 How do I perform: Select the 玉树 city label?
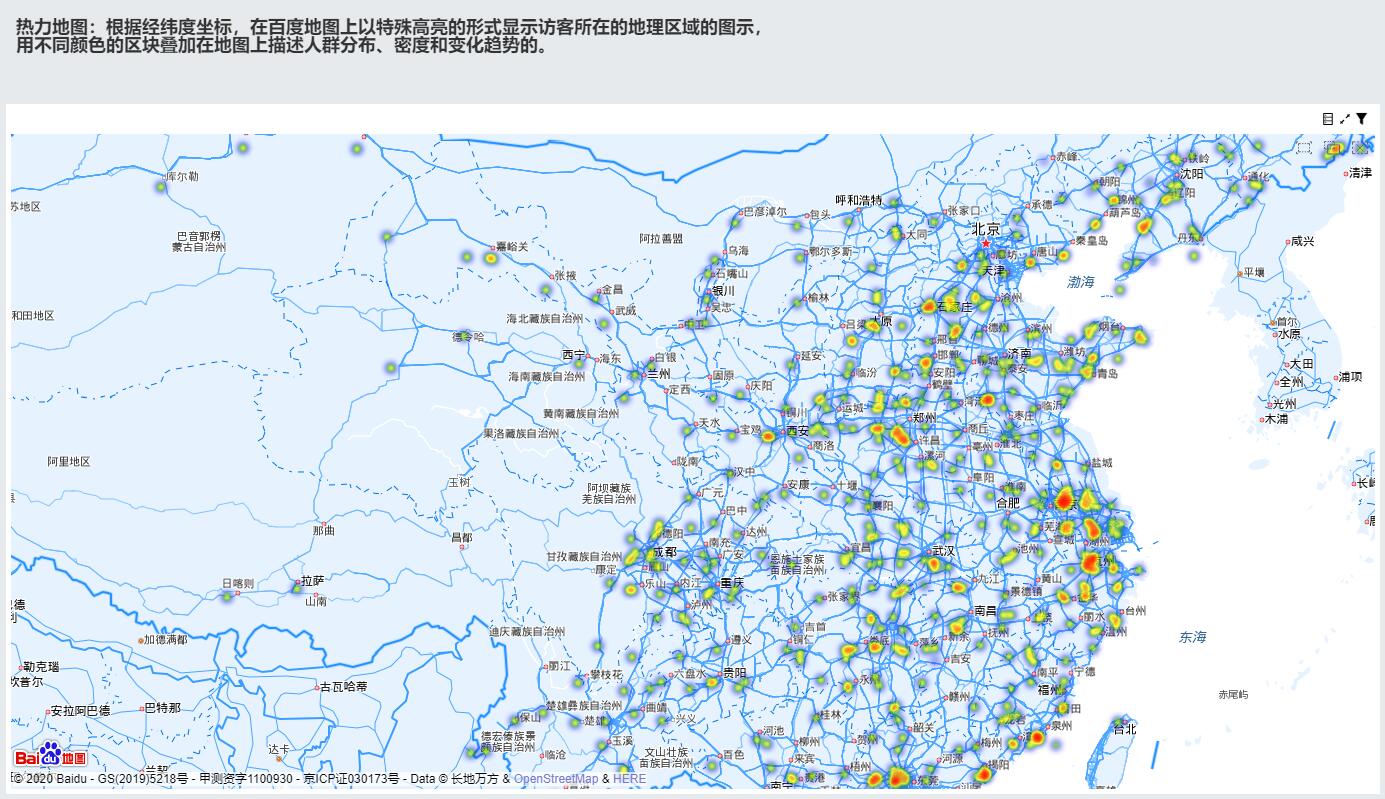(x=459, y=482)
